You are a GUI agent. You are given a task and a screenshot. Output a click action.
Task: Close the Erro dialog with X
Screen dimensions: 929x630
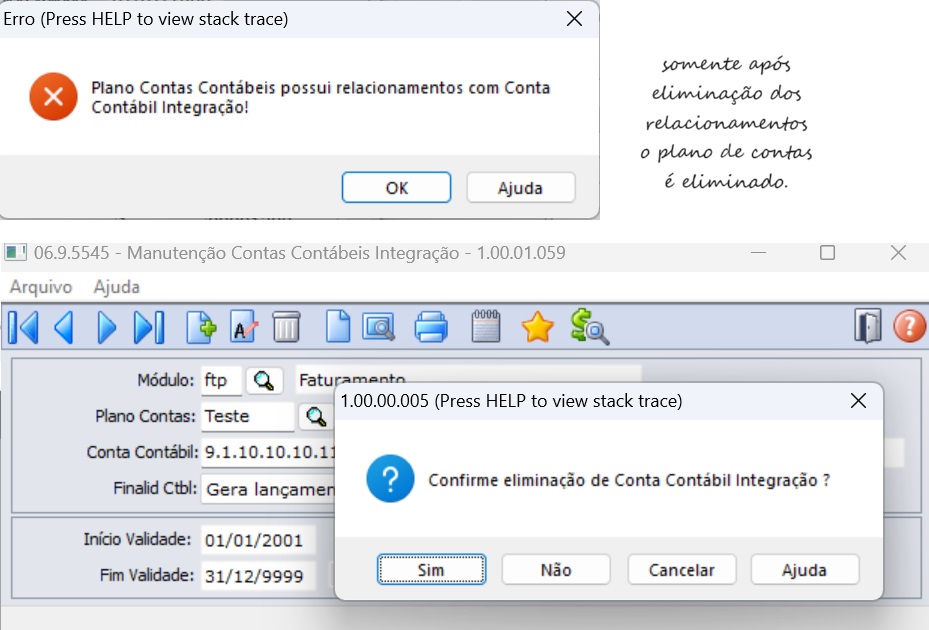(574, 19)
